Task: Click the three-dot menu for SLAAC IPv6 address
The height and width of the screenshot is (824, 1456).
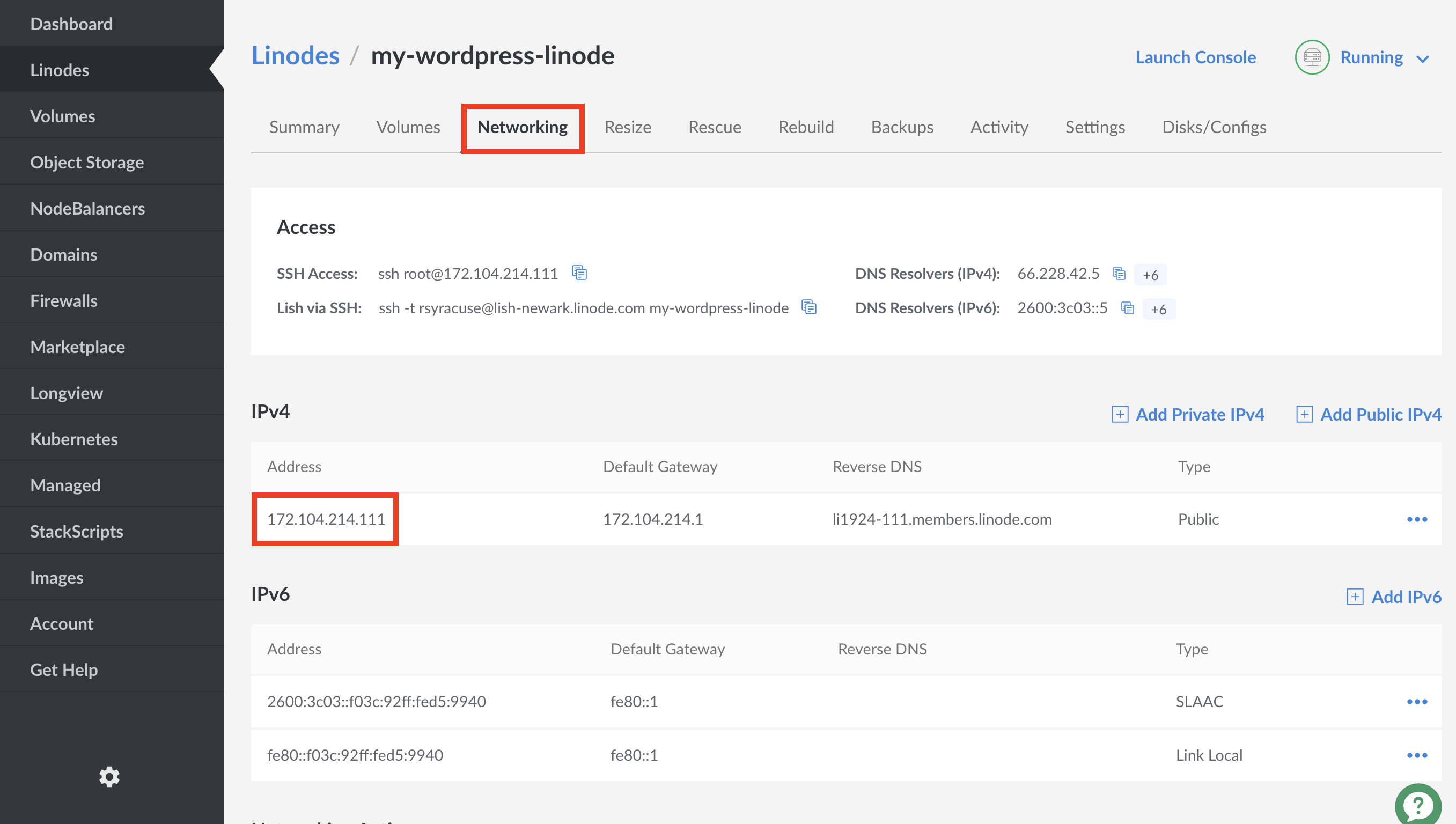Action: coord(1418,701)
